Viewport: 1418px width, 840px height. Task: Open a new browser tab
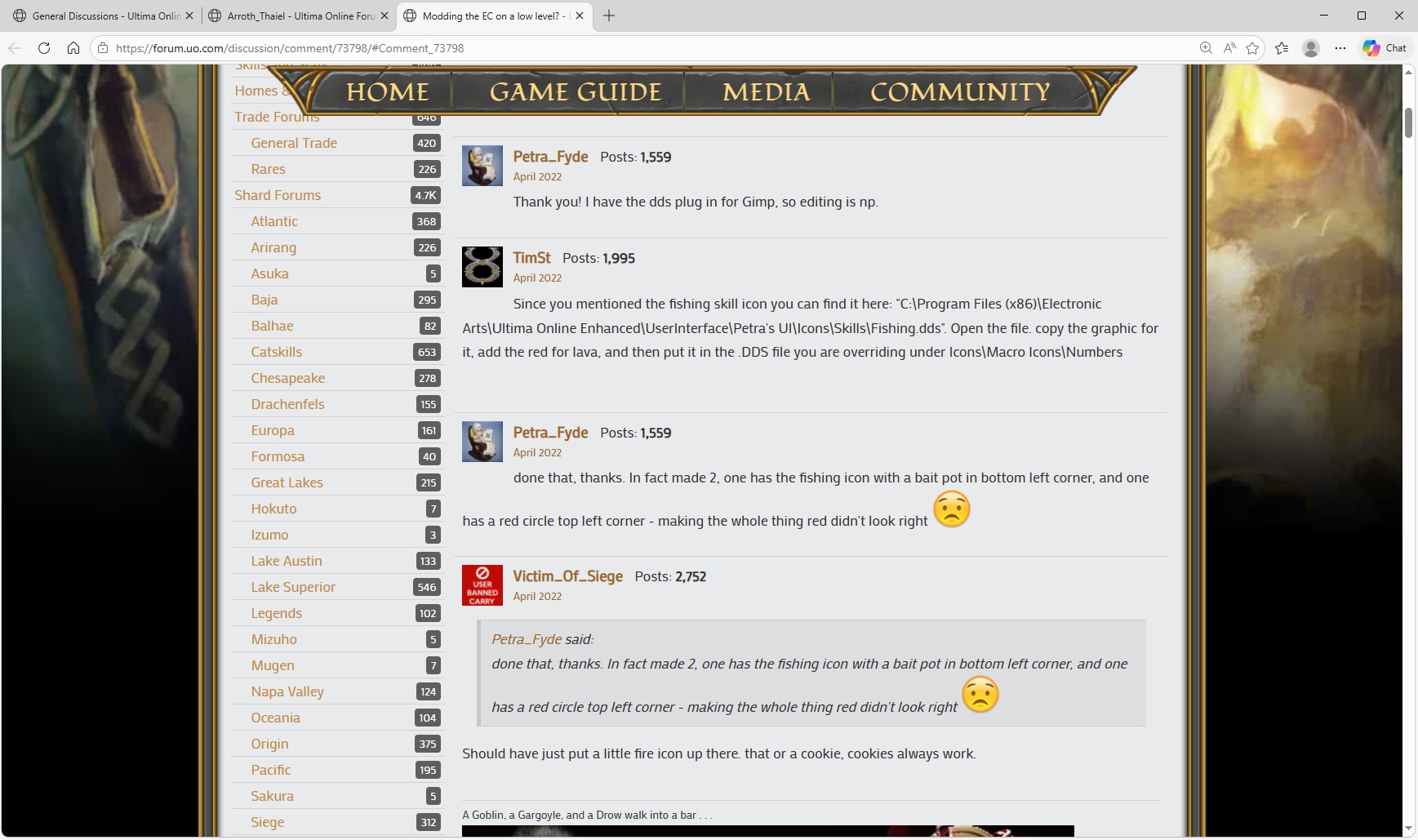[609, 16]
